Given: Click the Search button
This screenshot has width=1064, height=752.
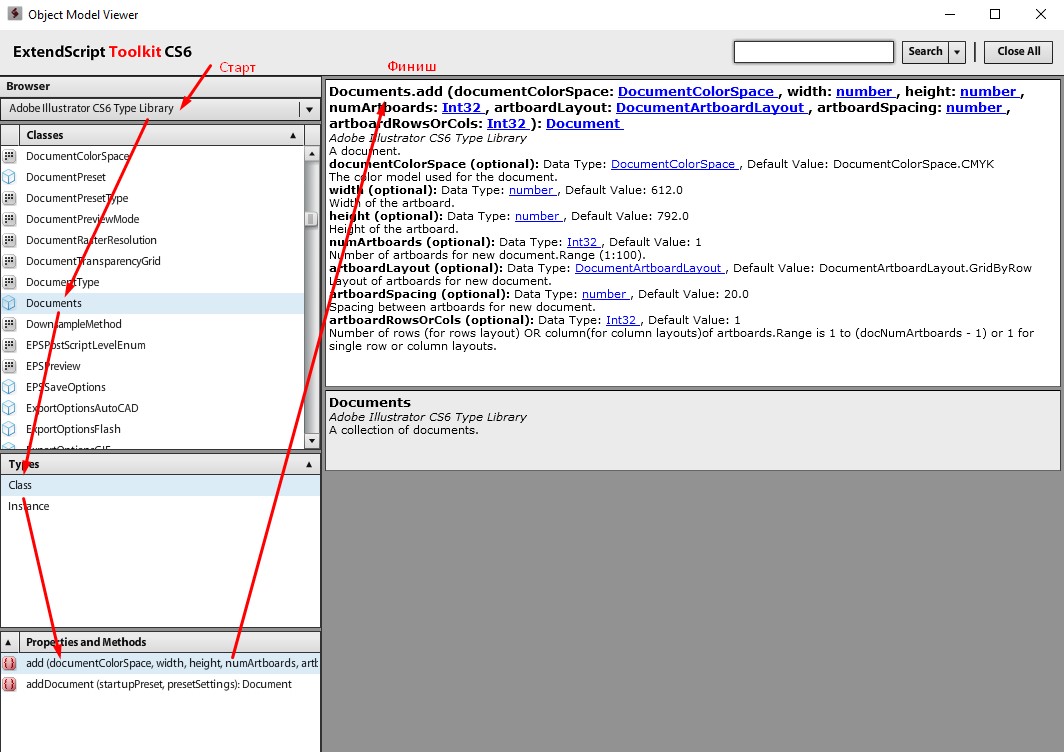Looking at the screenshot, I should [x=925, y=52].
